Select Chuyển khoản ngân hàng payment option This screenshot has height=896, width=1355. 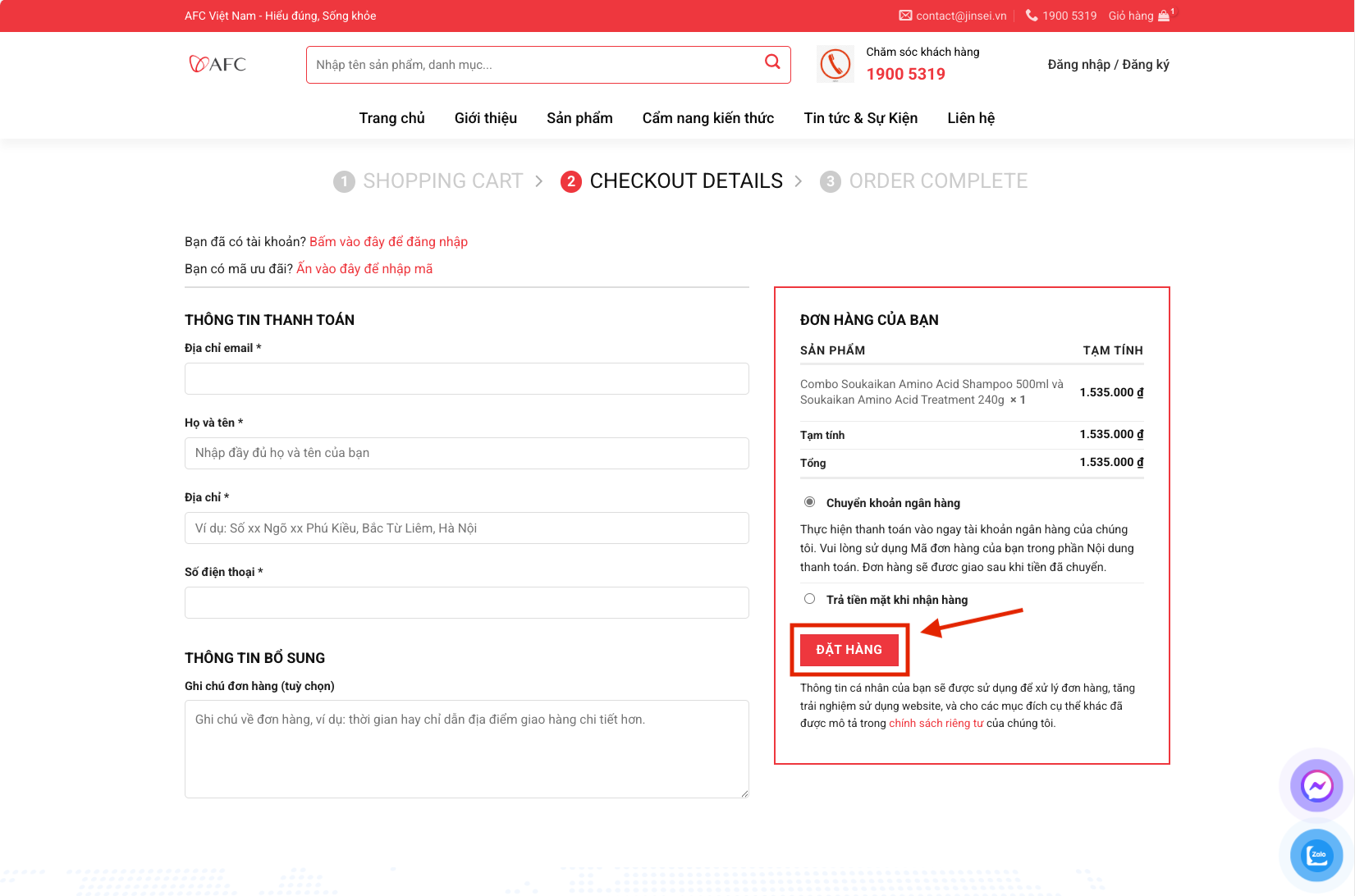click(x=810, y=502)
